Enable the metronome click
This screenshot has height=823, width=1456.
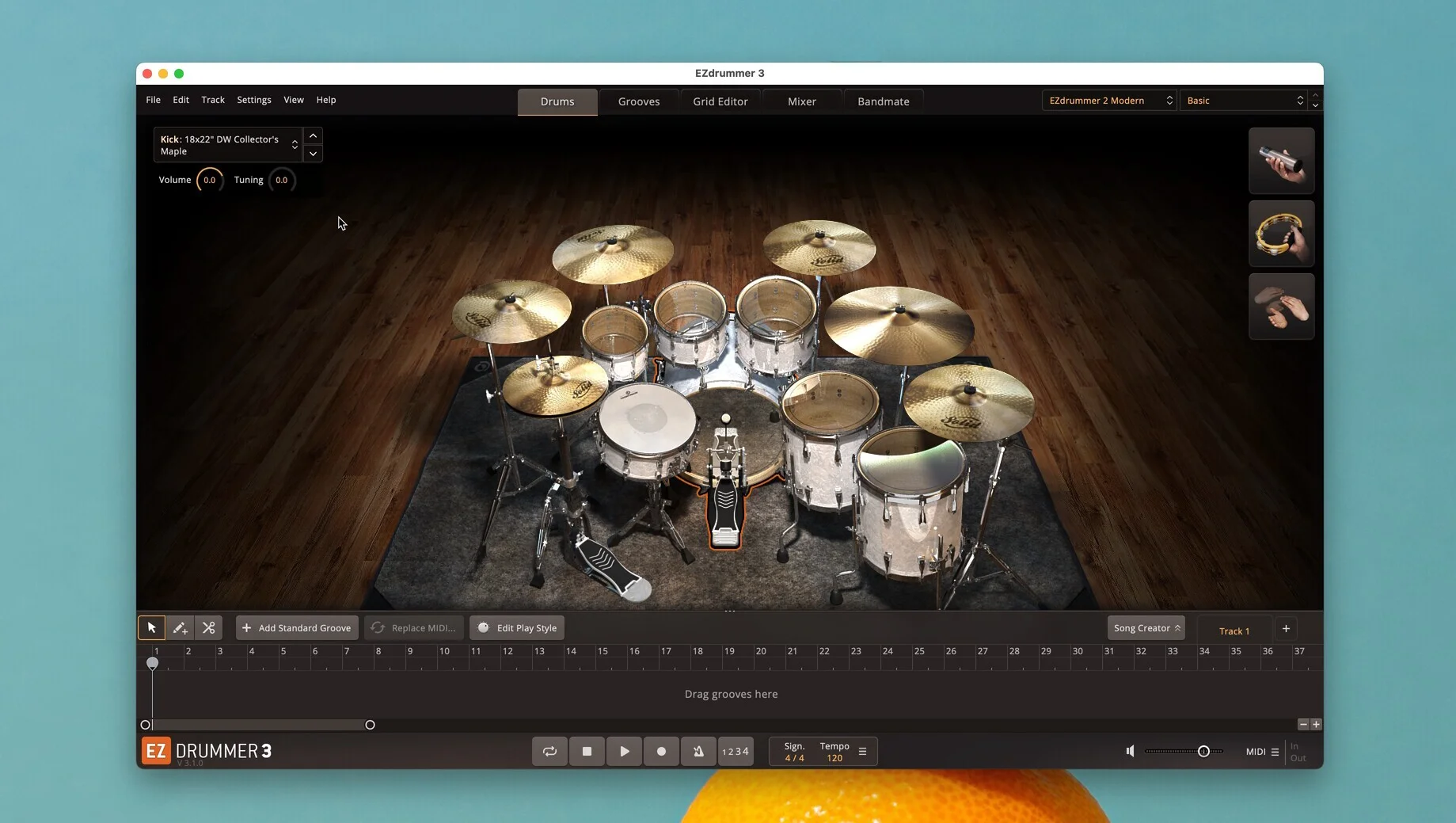tap(698, 752)
